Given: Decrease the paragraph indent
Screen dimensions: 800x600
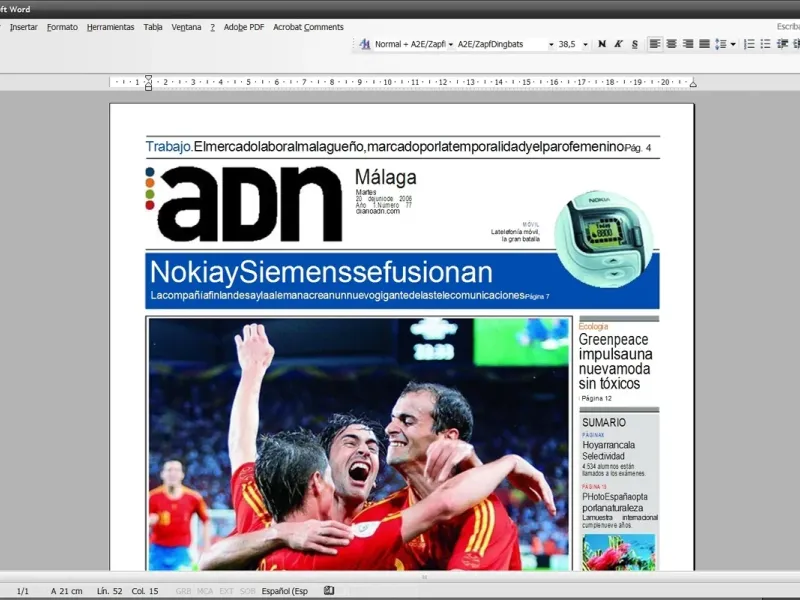Looking at the screenshot, I should tap(782, 44).
